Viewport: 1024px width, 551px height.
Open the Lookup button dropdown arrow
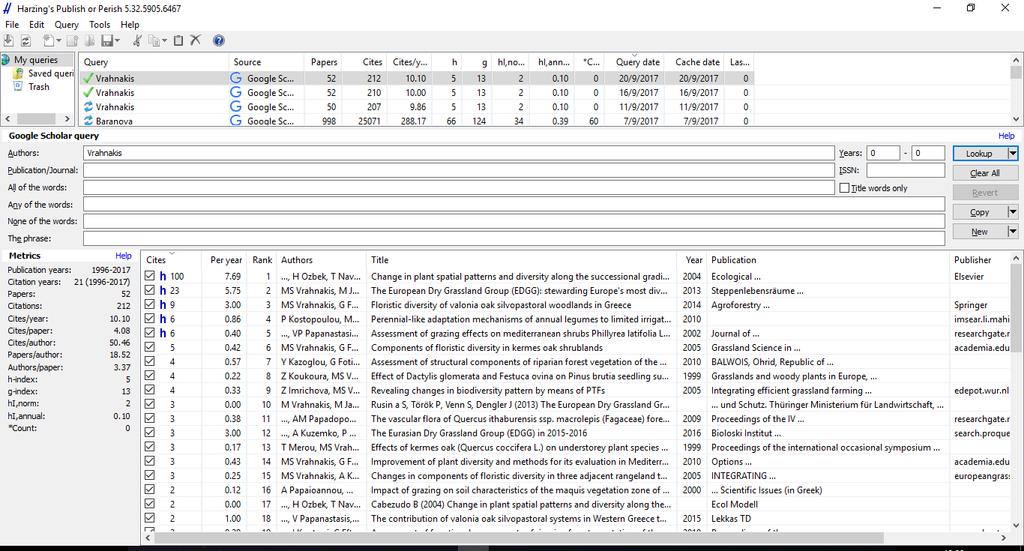[1012, 153]
